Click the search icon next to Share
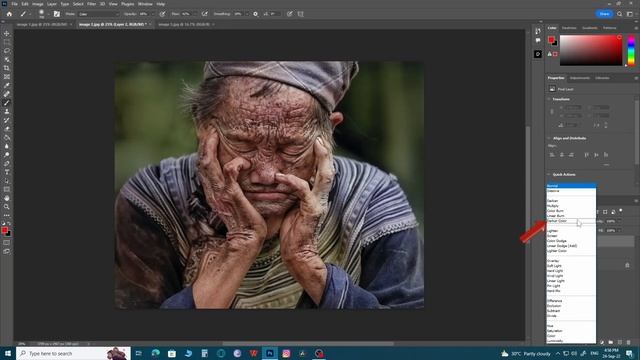The height and width of the screenshot is (360, 640). coord(620,14)
